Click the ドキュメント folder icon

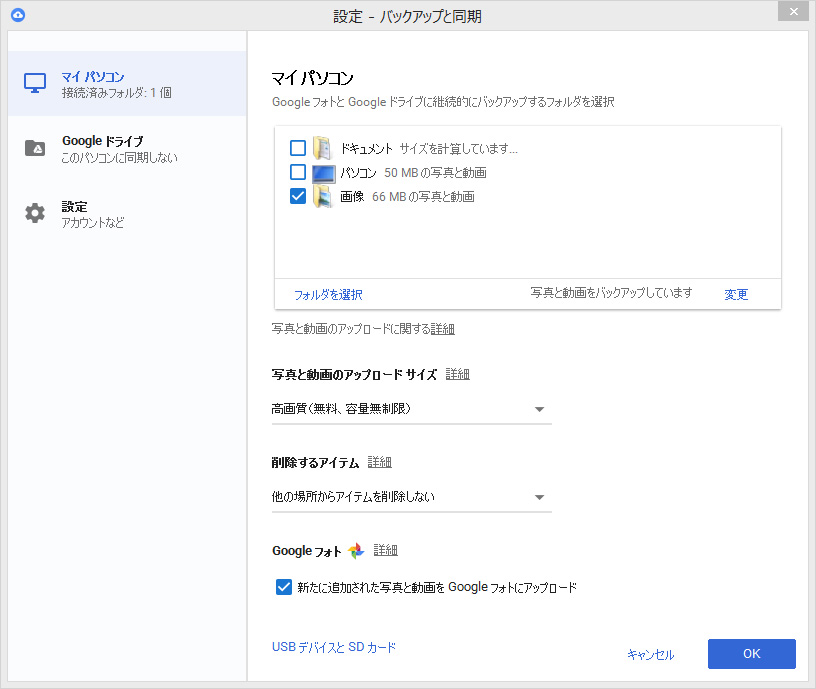coord(323,148)
